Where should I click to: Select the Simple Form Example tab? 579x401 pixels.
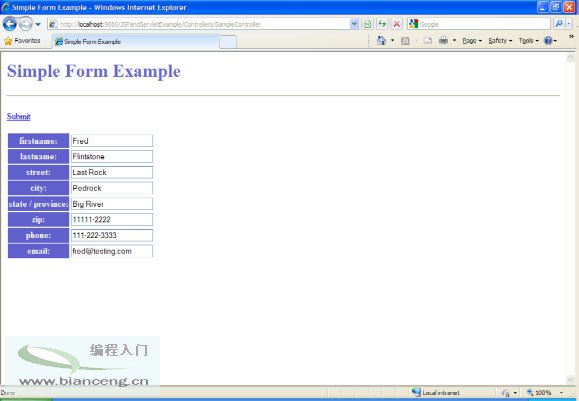[x=136, y=41]
